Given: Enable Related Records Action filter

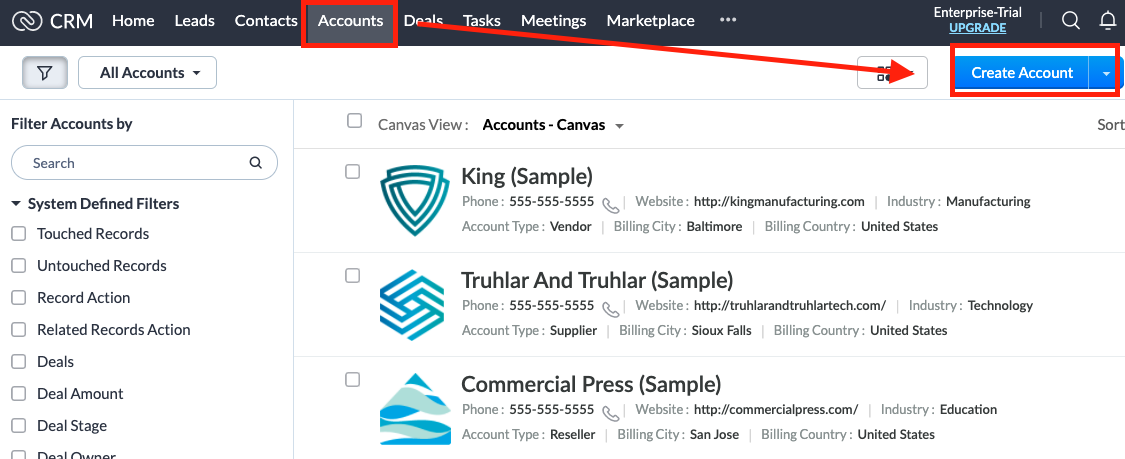Looking at the screenshot, I should [x=19, y=330].
